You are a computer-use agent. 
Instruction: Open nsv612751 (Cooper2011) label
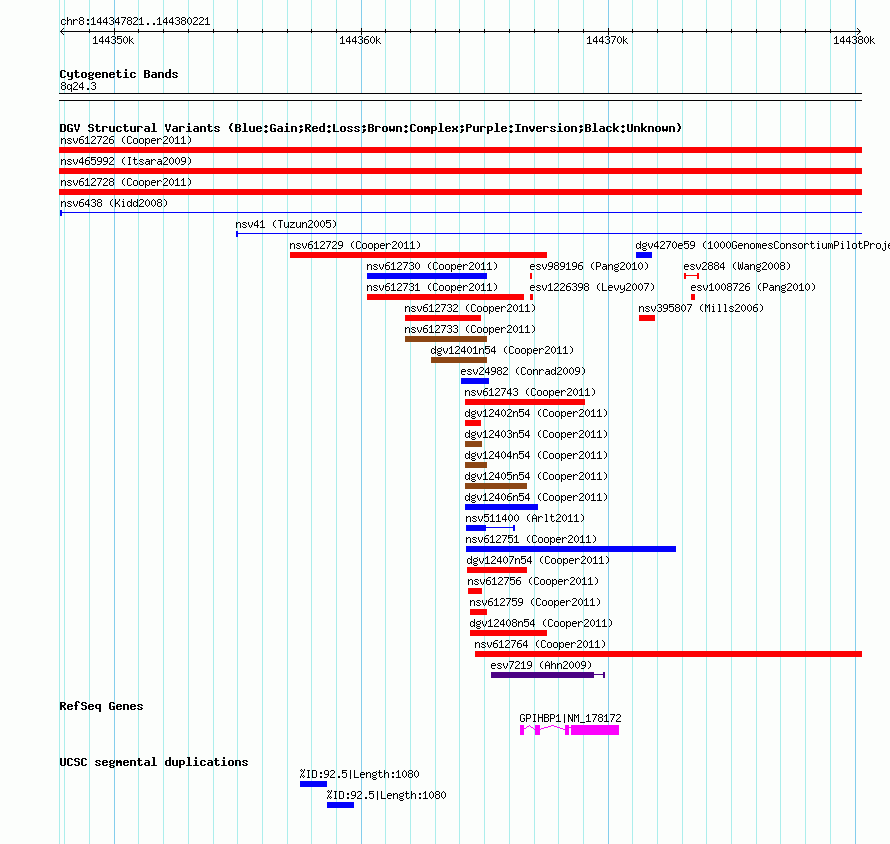(531, 539)
